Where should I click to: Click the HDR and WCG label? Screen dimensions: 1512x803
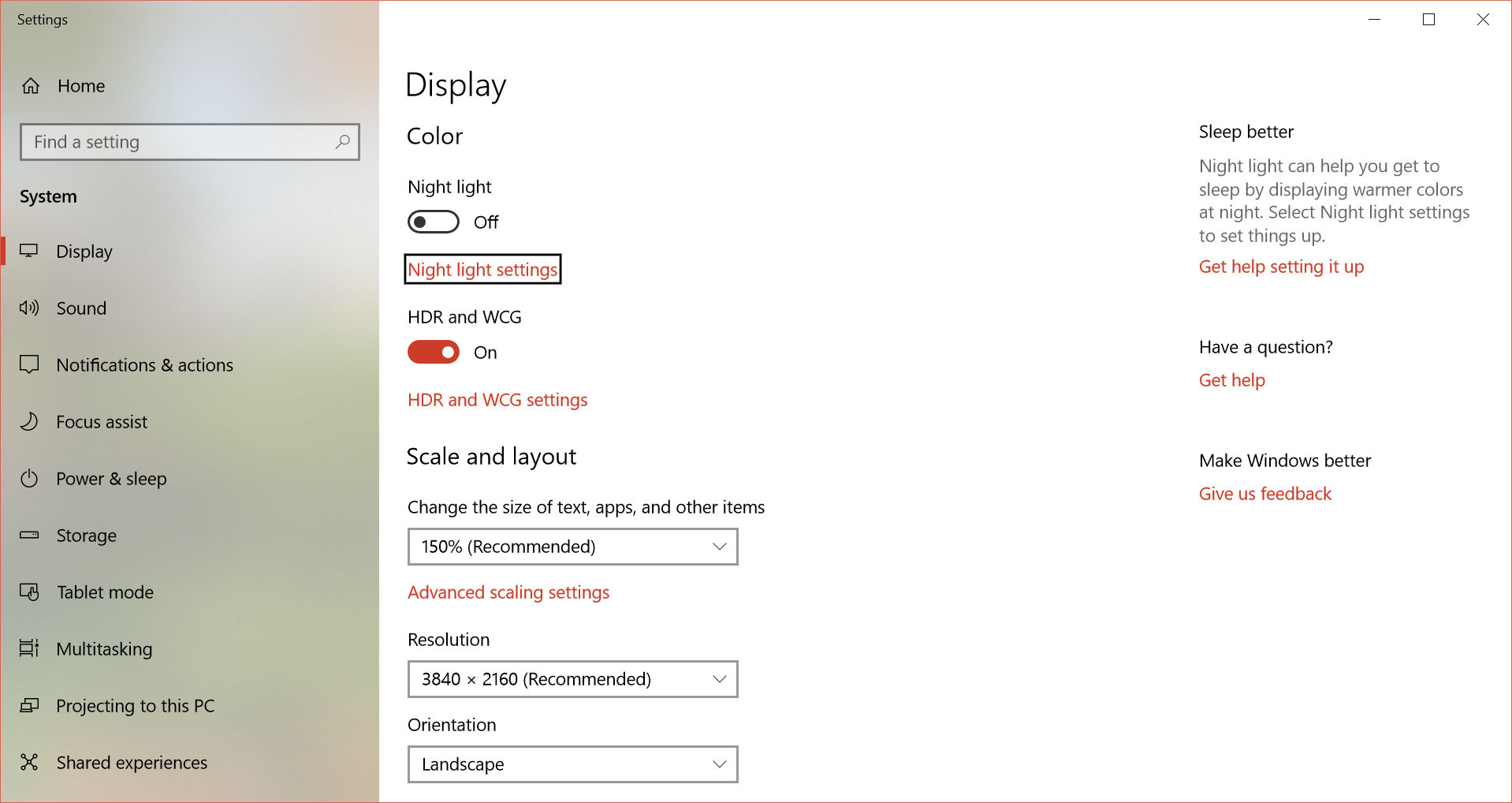point(464,317)
